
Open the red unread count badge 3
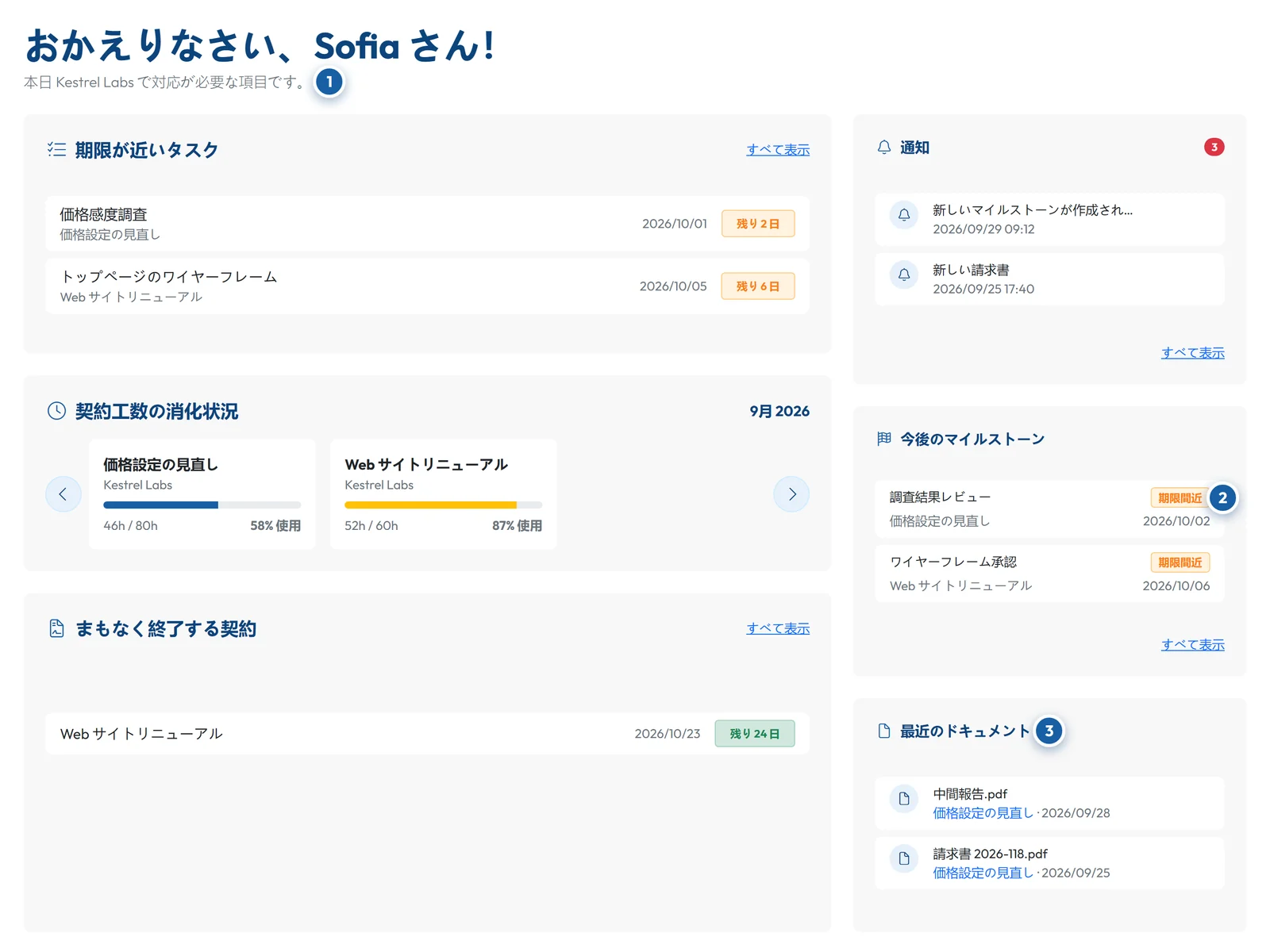[1214, 148]
